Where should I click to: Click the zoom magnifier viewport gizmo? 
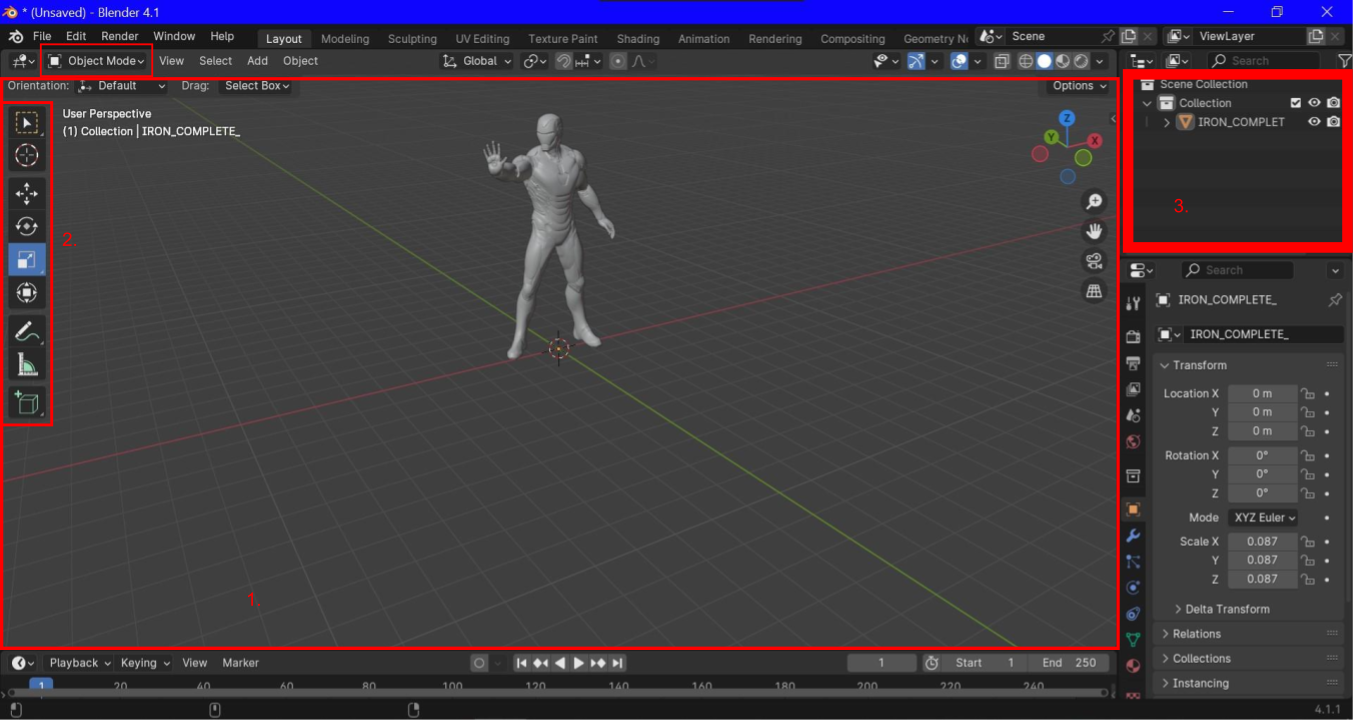[1094, 202]
